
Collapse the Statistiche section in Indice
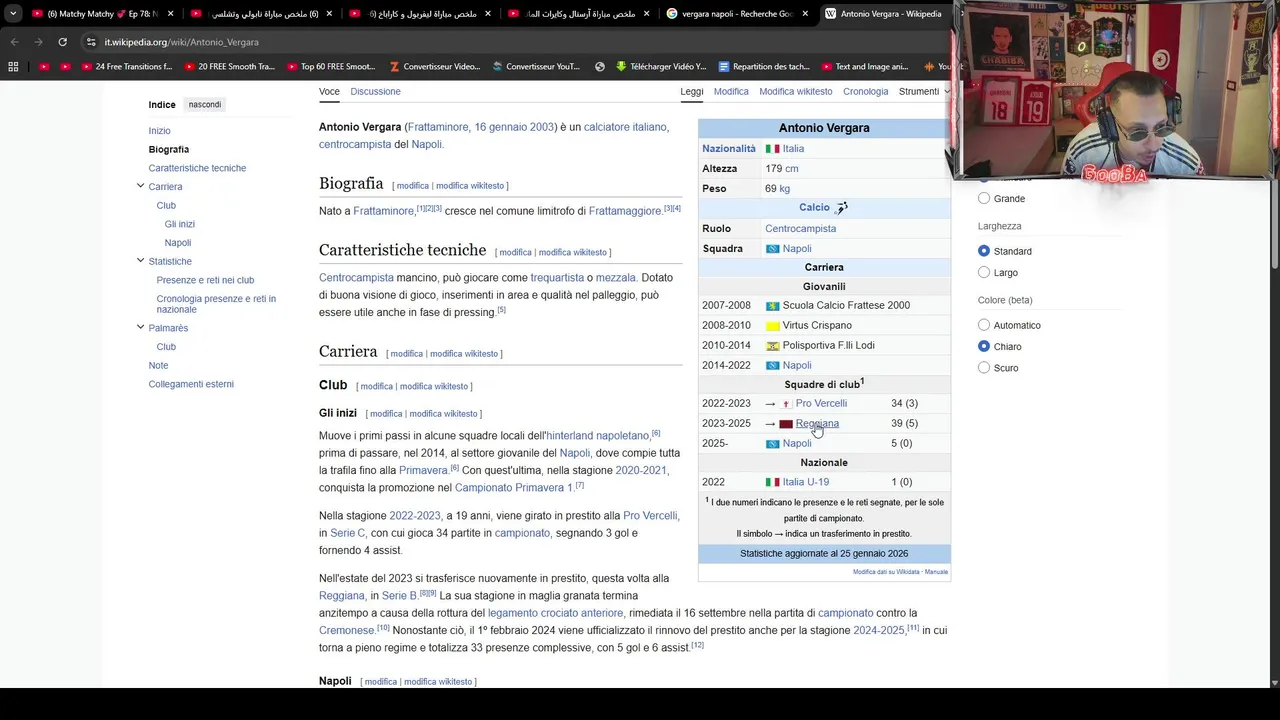click(140, 261)
